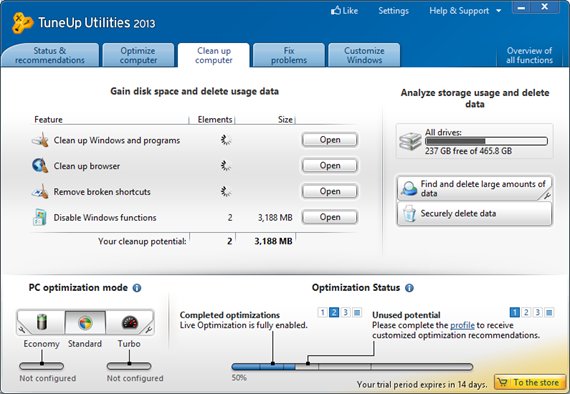Click the Like thumbs-up icon
Image resolution: width=570 pixels, height=394 pixels.
point(336,10)
